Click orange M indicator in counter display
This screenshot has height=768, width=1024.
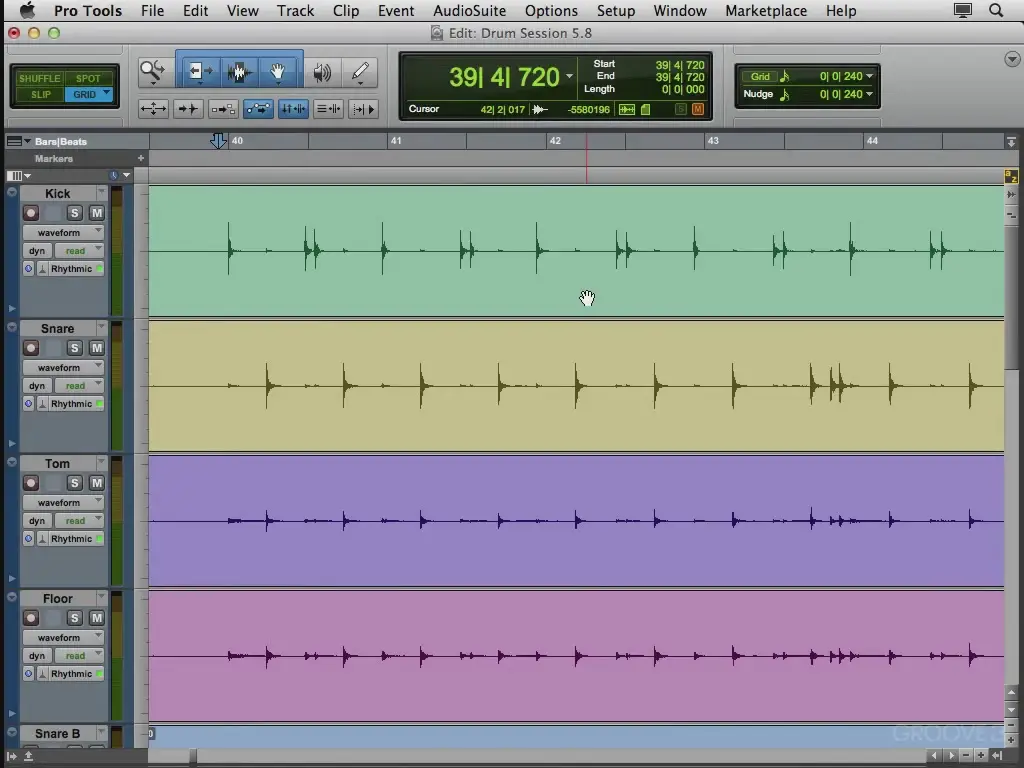click(698, 109)
